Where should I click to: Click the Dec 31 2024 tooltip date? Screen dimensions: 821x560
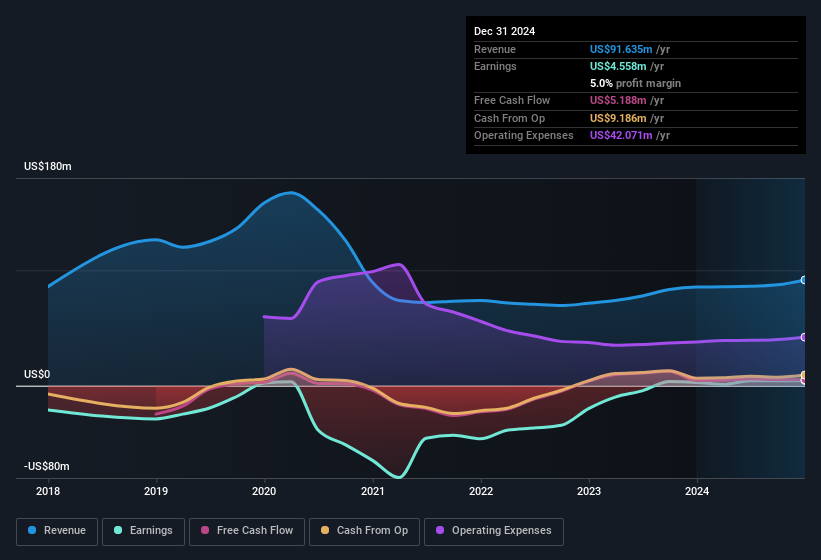504,31
